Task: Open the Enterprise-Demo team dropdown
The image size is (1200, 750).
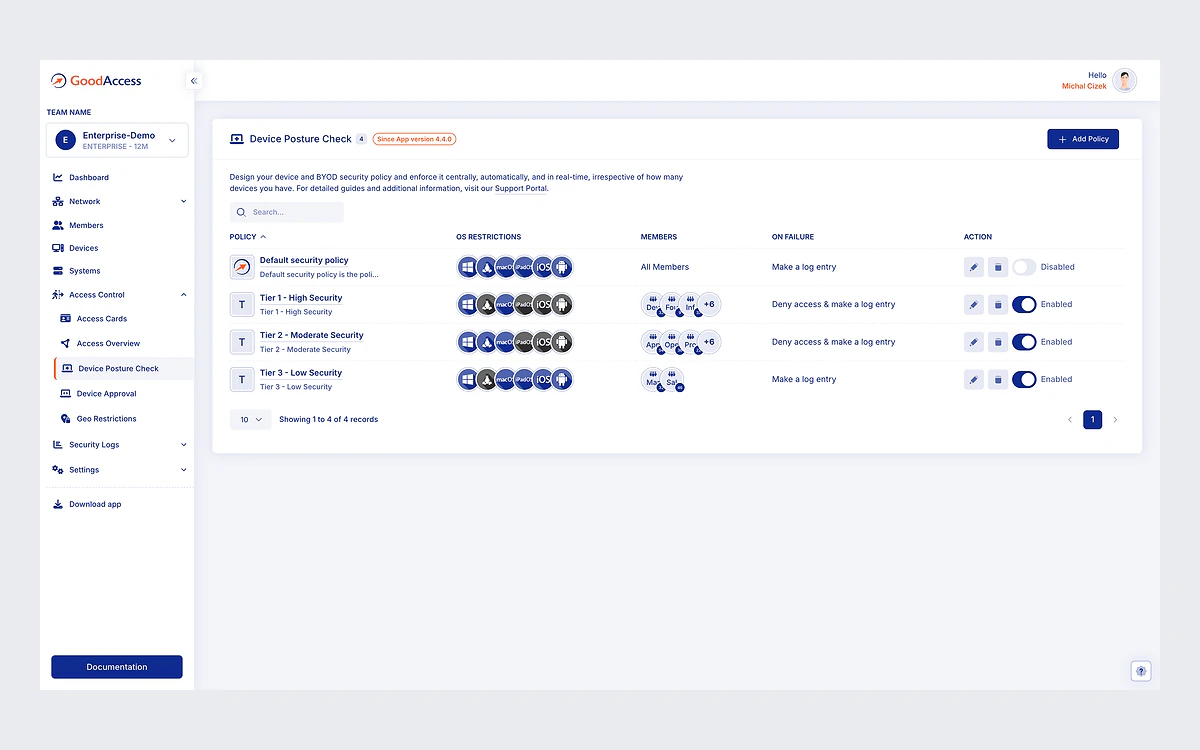Action: pos(117,140)
